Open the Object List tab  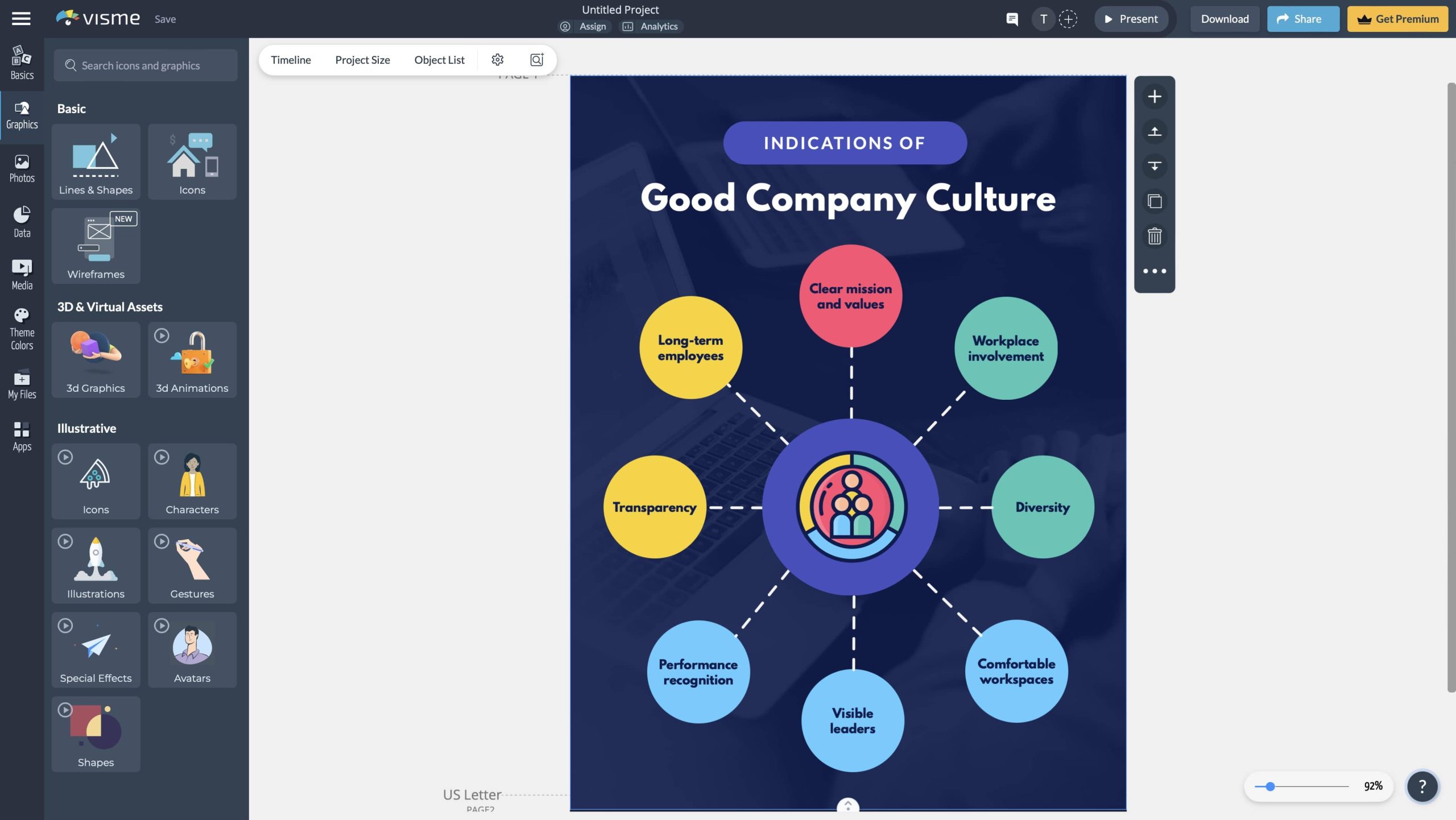[x=439, y=60]
